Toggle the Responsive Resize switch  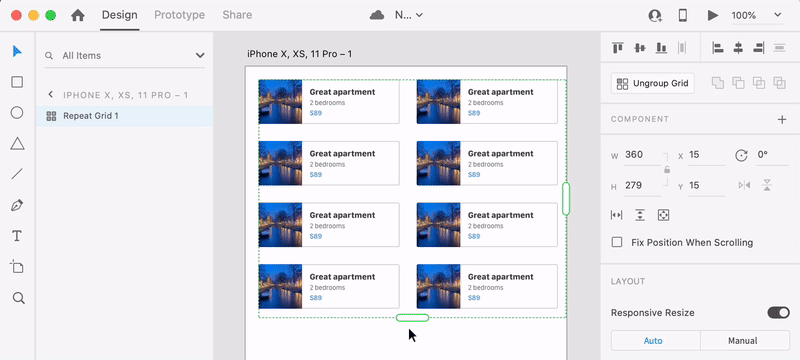click(x=779, y=313)
